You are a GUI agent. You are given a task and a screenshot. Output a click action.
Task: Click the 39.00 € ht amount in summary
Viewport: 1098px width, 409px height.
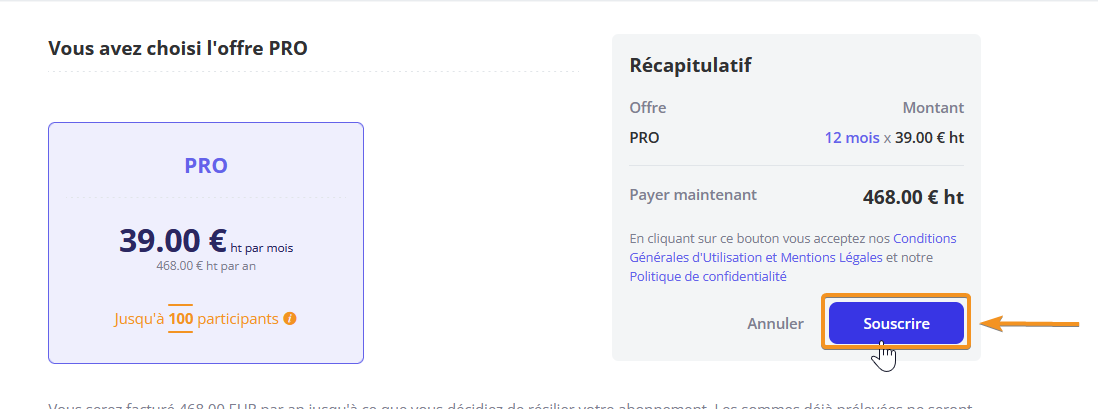click(x=929, y=138)
